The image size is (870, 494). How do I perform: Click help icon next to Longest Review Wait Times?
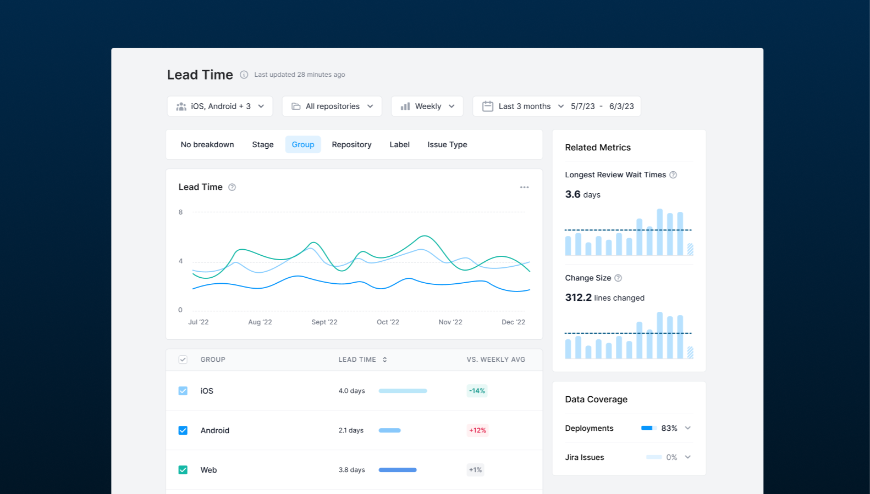tap(673, 175)
